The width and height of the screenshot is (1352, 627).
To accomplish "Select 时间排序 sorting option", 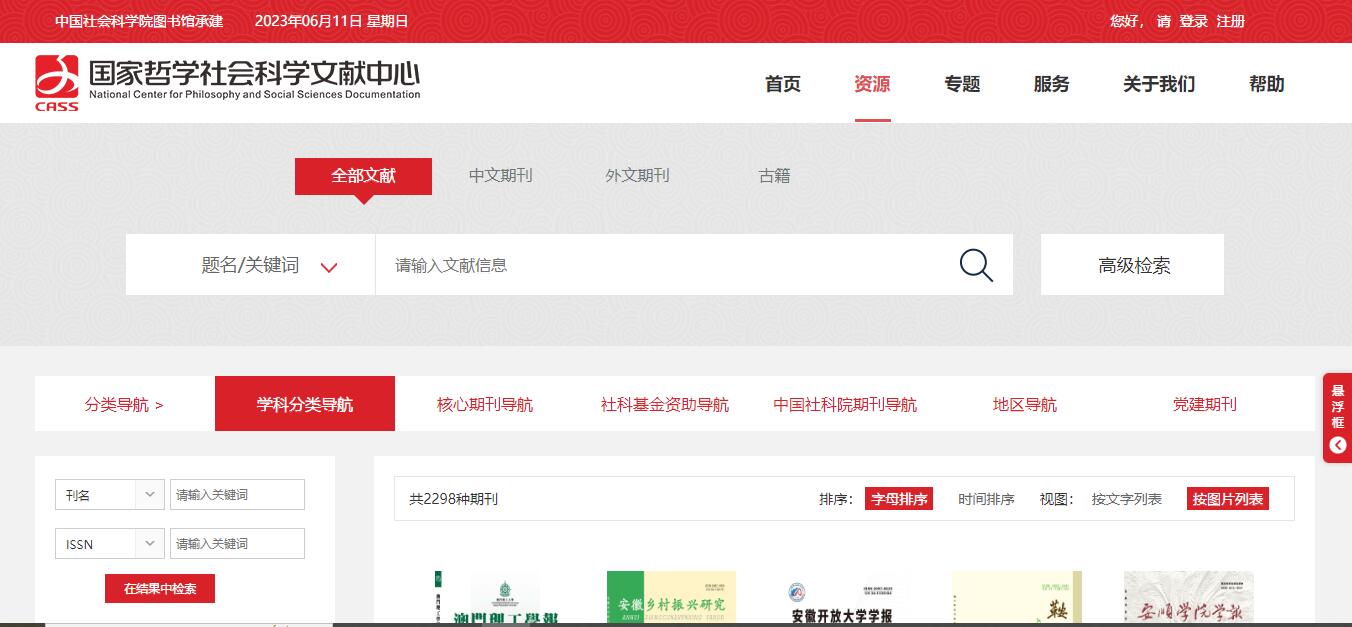I will (985, 497).
